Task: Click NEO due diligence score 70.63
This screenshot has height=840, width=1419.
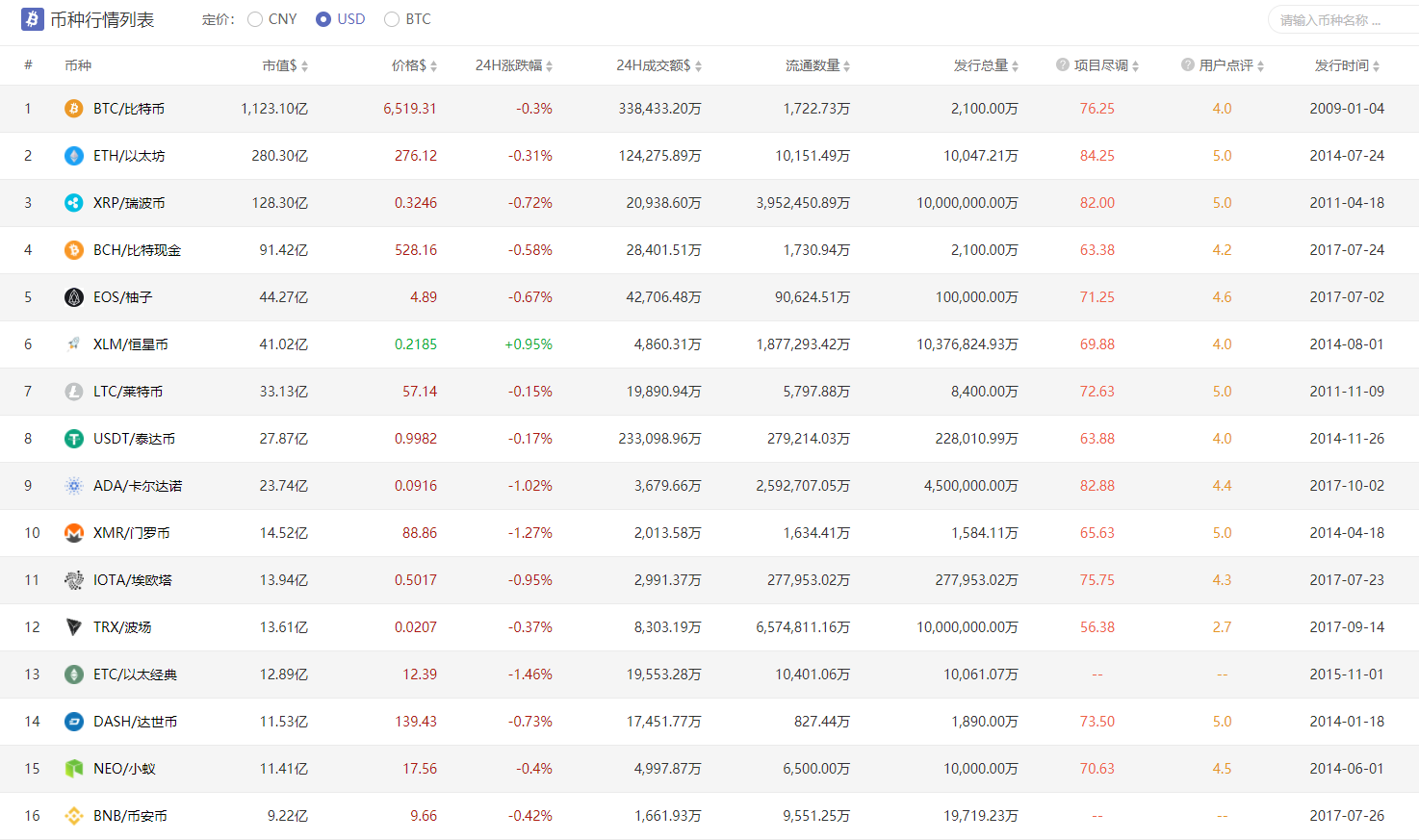Action: click(1097, 769)
